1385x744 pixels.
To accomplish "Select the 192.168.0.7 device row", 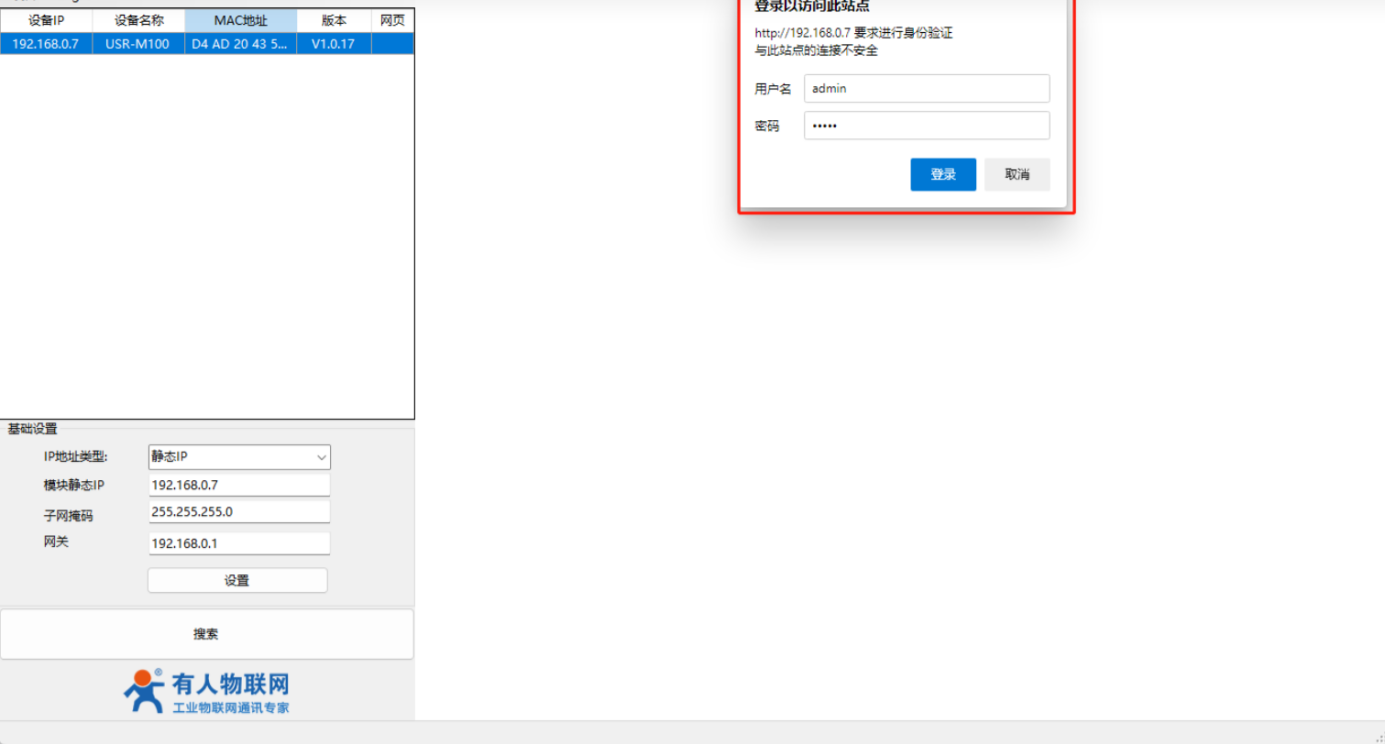I will coord(207,44).
